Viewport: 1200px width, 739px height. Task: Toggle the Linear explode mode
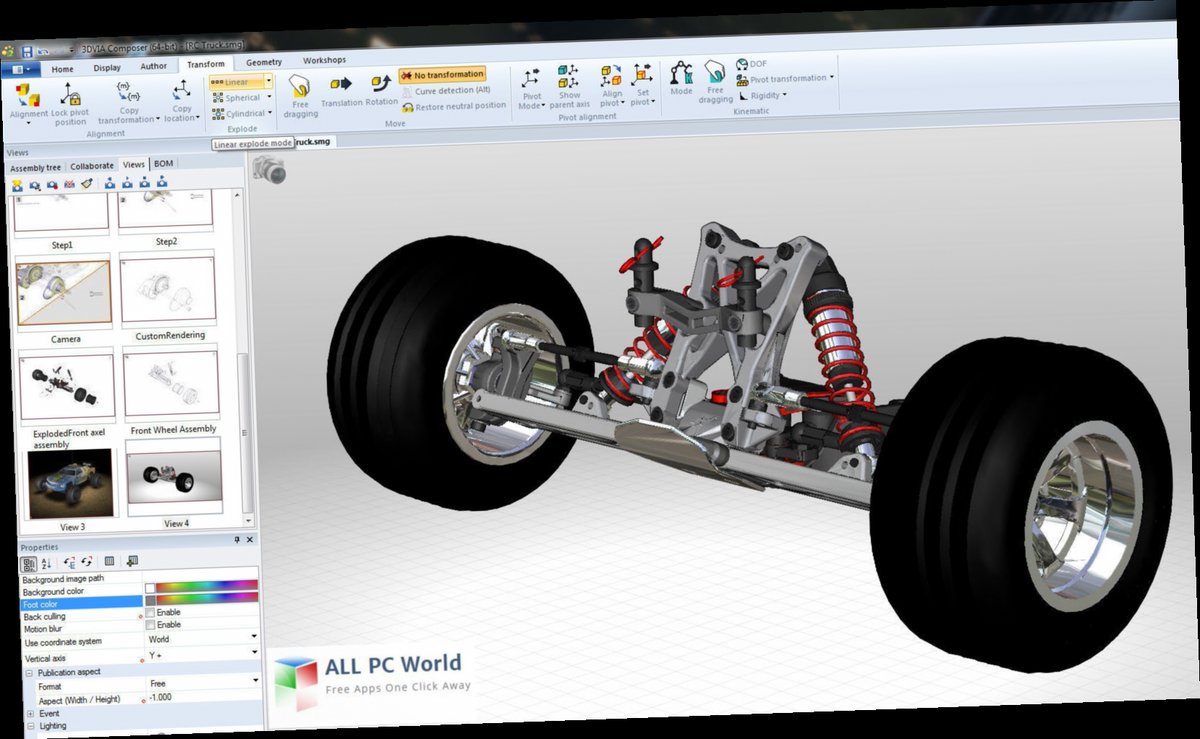pos(236,82)
